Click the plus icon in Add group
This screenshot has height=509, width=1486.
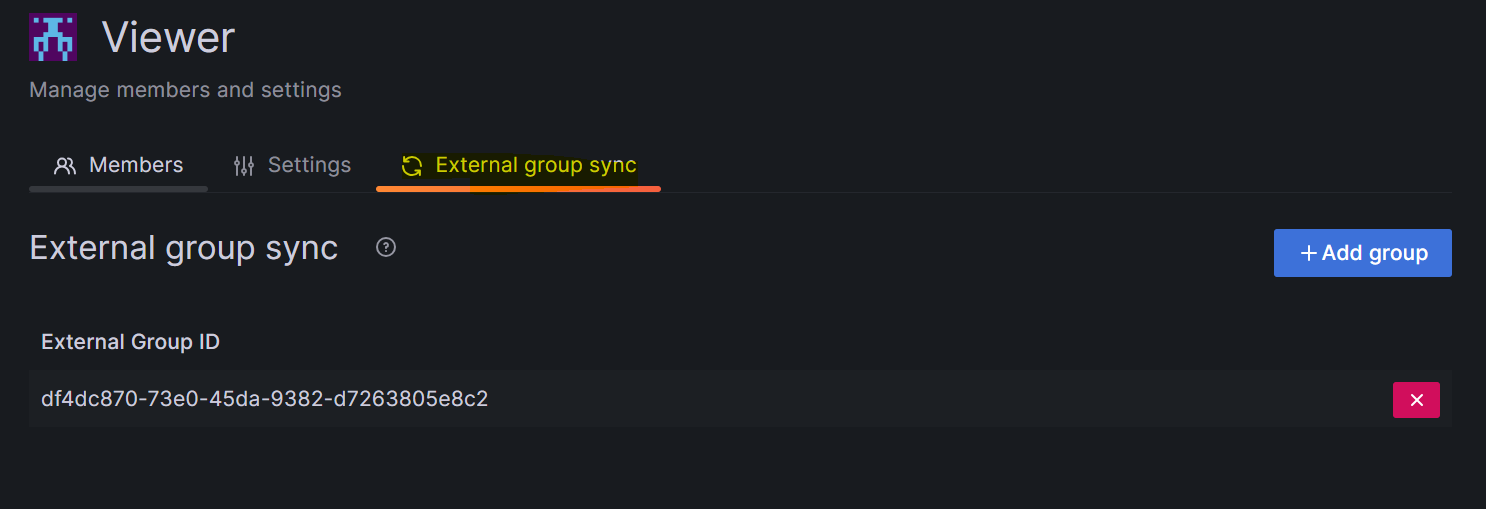point(1308,253)
